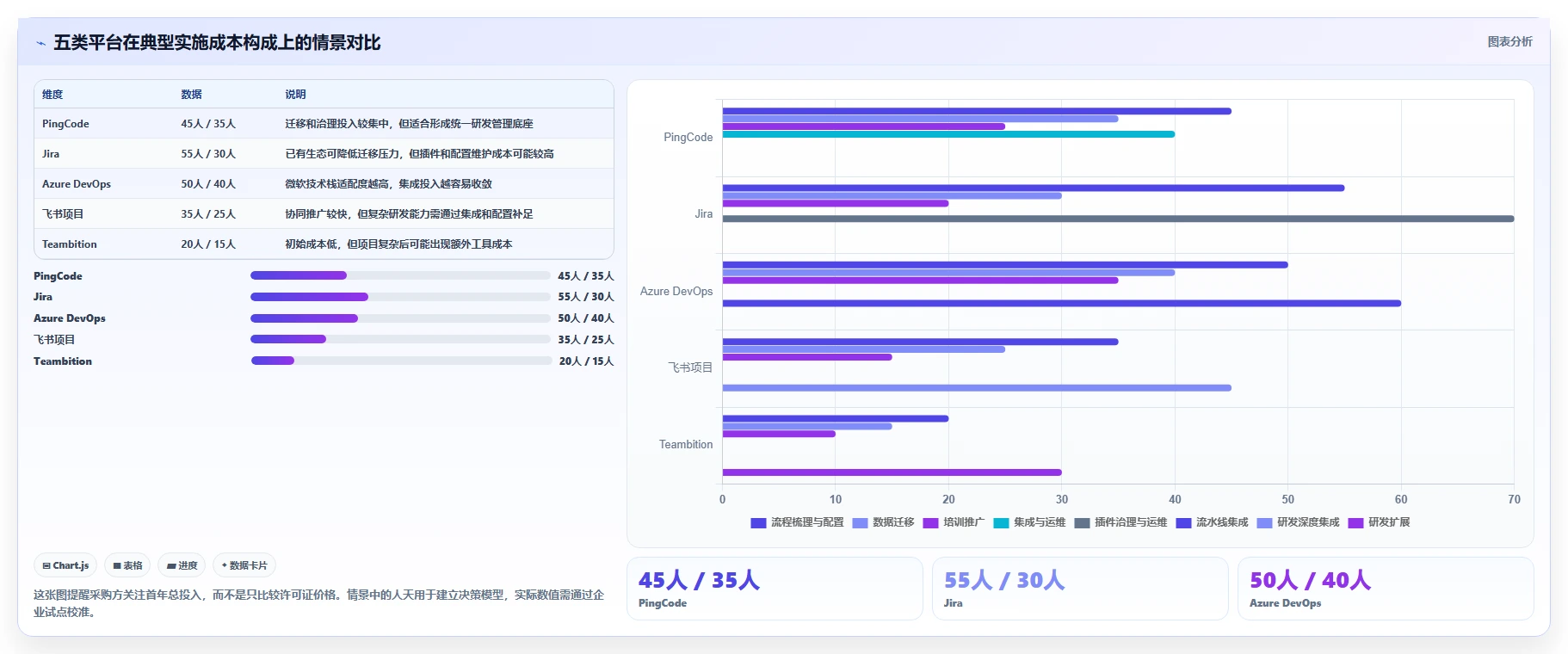1568x654 pixels.
Task: Select the Azure DevOps cell in the table
Action: pos(77,184)
